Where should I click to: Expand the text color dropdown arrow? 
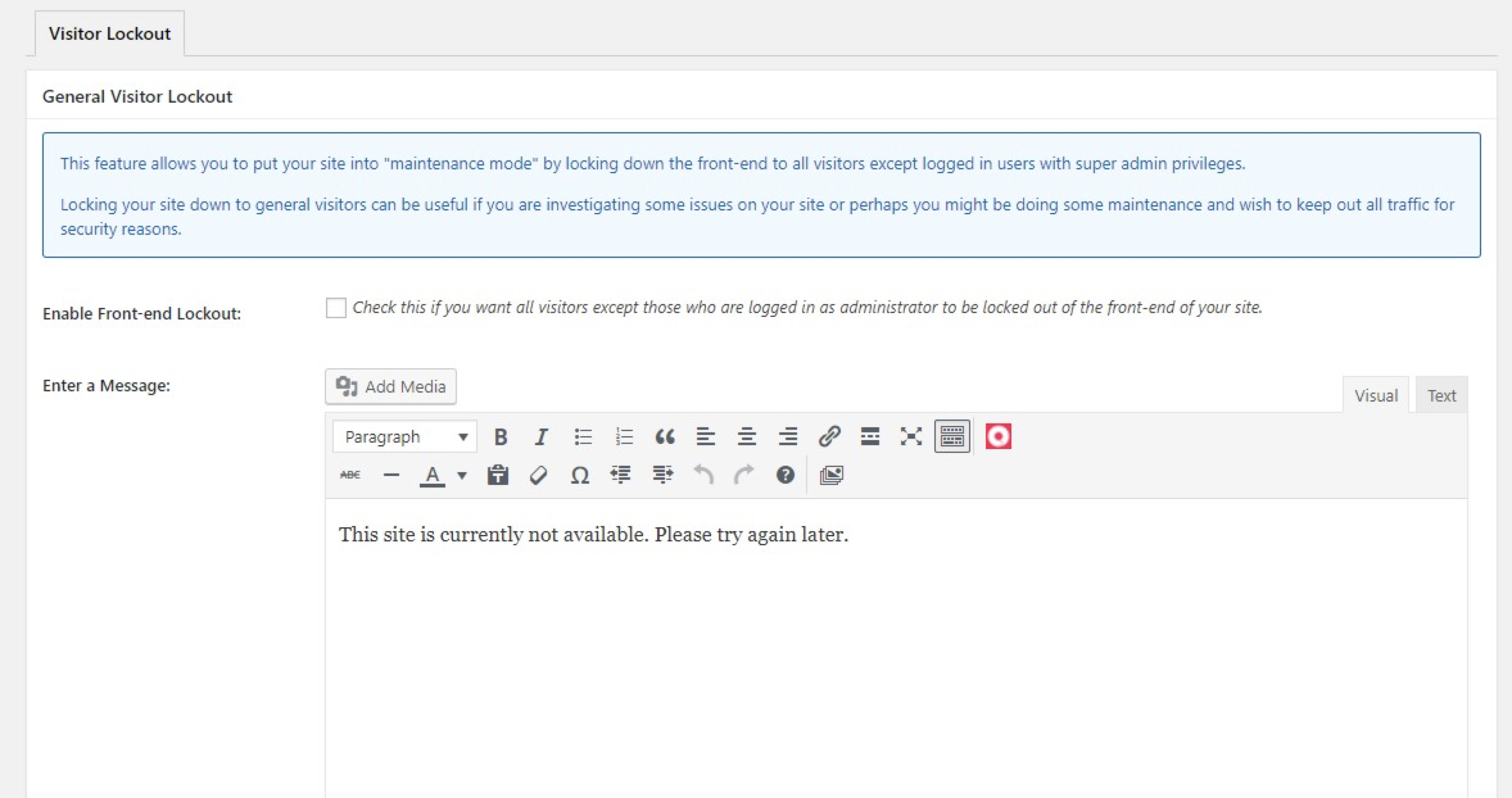point(462,475)
